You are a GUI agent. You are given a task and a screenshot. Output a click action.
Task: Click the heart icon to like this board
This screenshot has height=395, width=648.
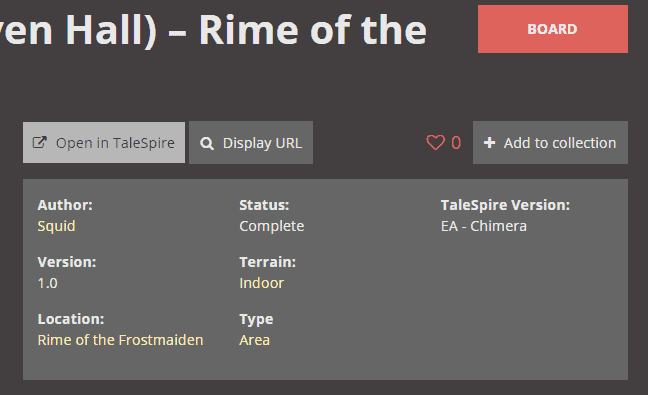[x=435, y=143]
